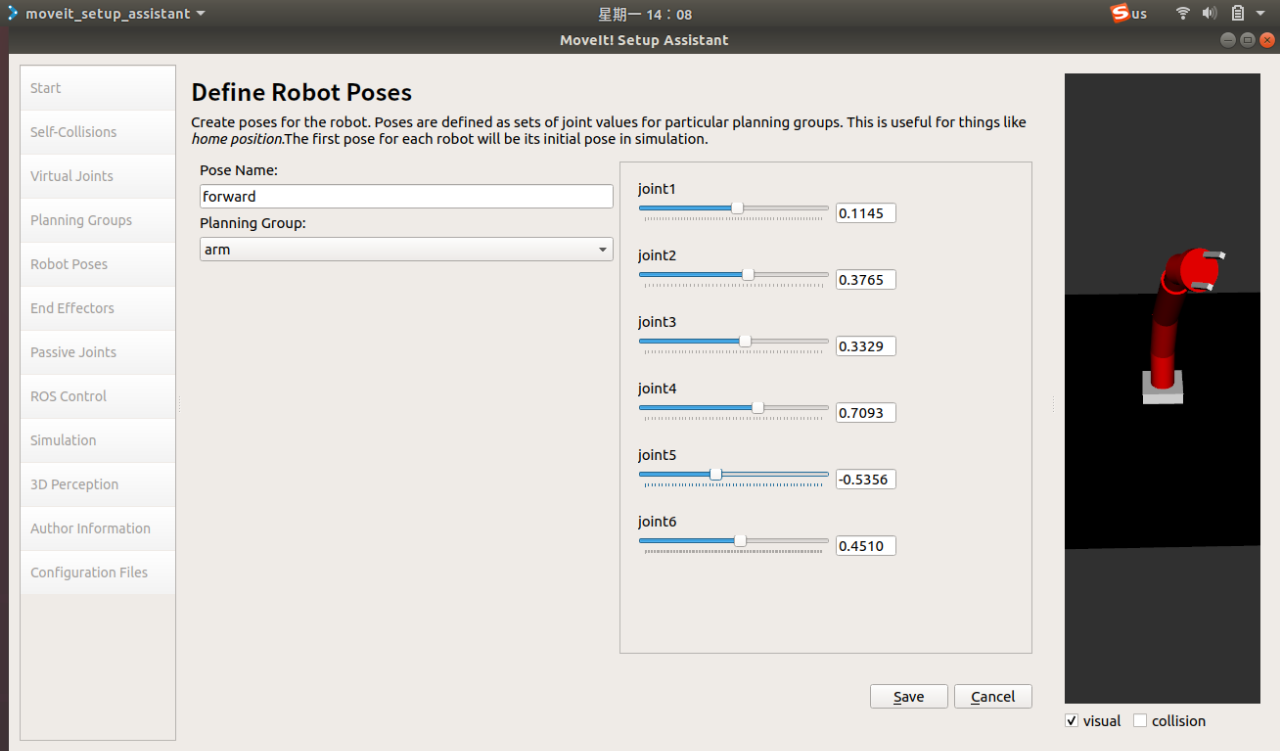The image size is (1280, 751).
Task: Toggle the visual checkbox
Action: pos(1072,721)
